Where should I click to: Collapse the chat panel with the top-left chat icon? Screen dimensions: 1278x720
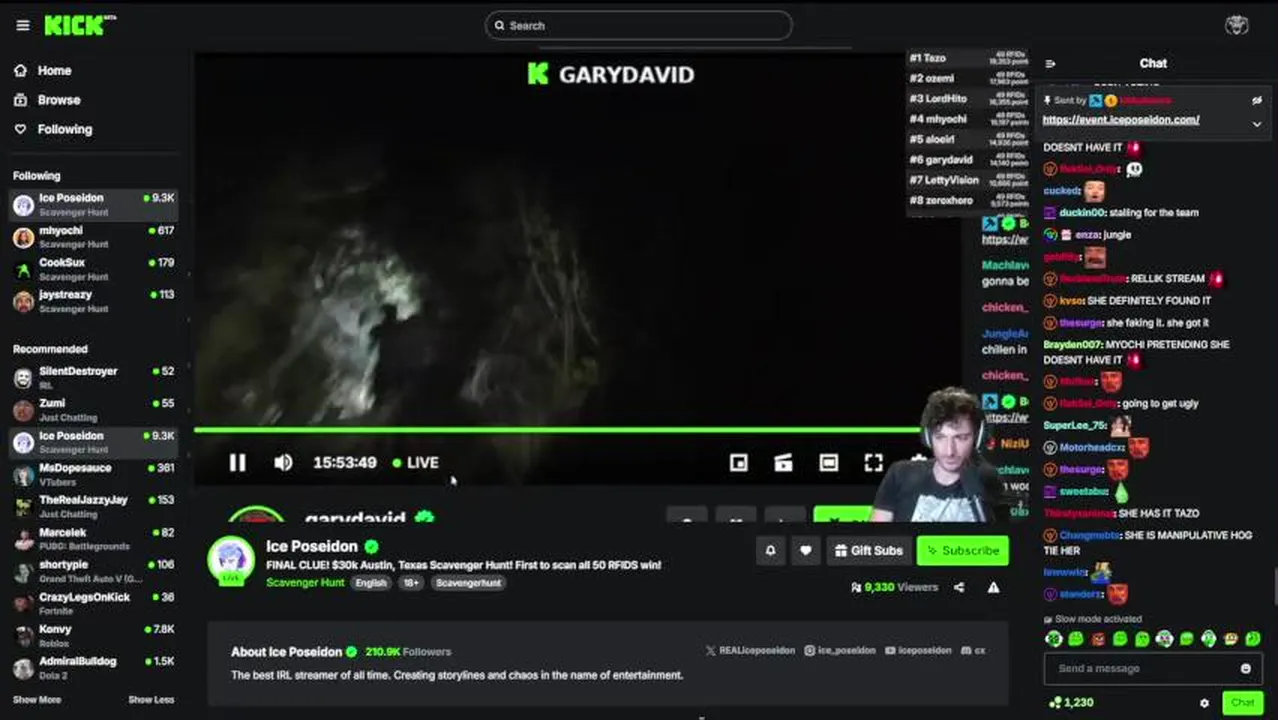click(x=1050, y=63)
